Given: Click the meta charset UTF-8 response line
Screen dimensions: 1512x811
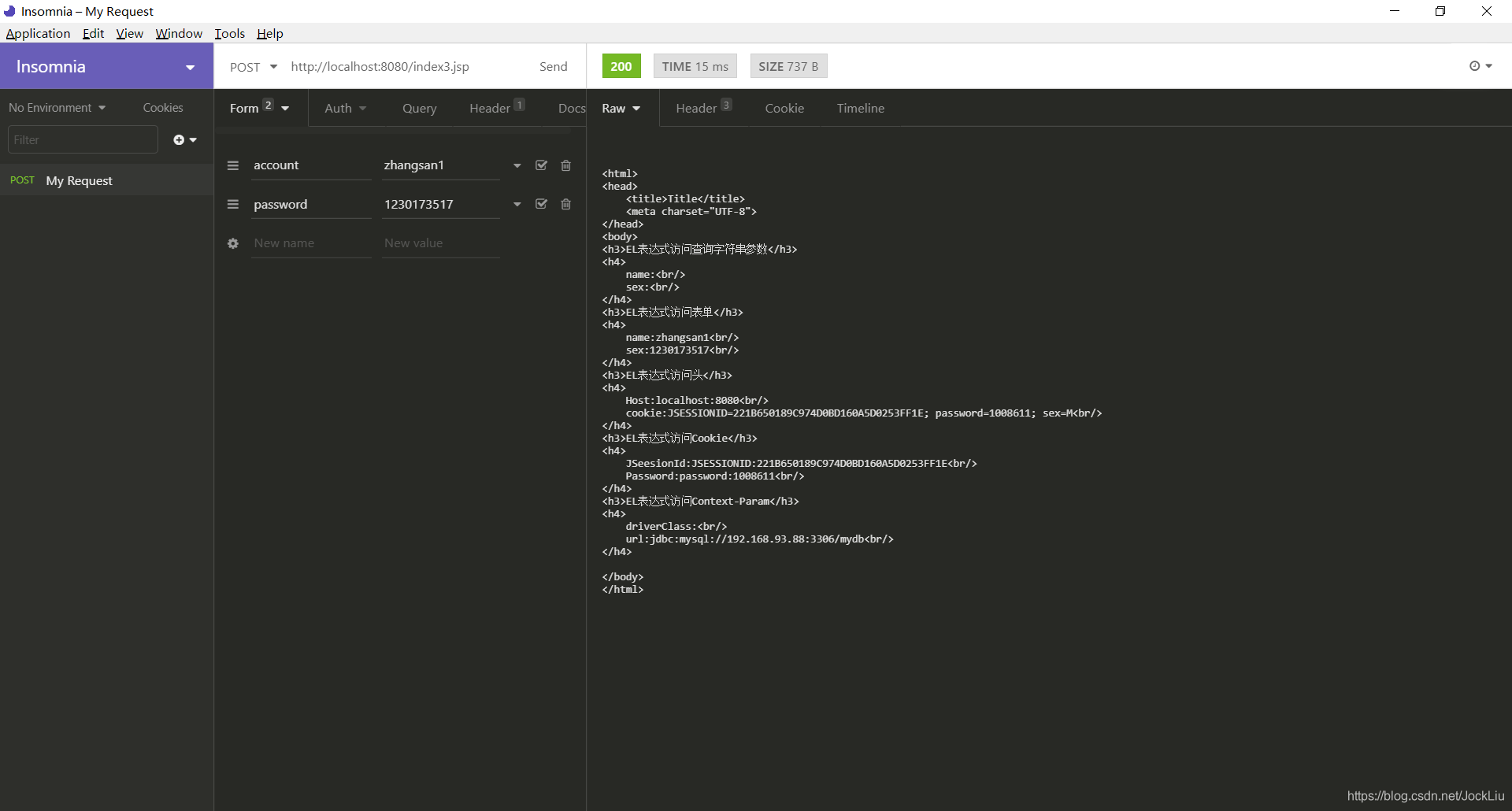Looking at the screenshot, I should point(691,212).
